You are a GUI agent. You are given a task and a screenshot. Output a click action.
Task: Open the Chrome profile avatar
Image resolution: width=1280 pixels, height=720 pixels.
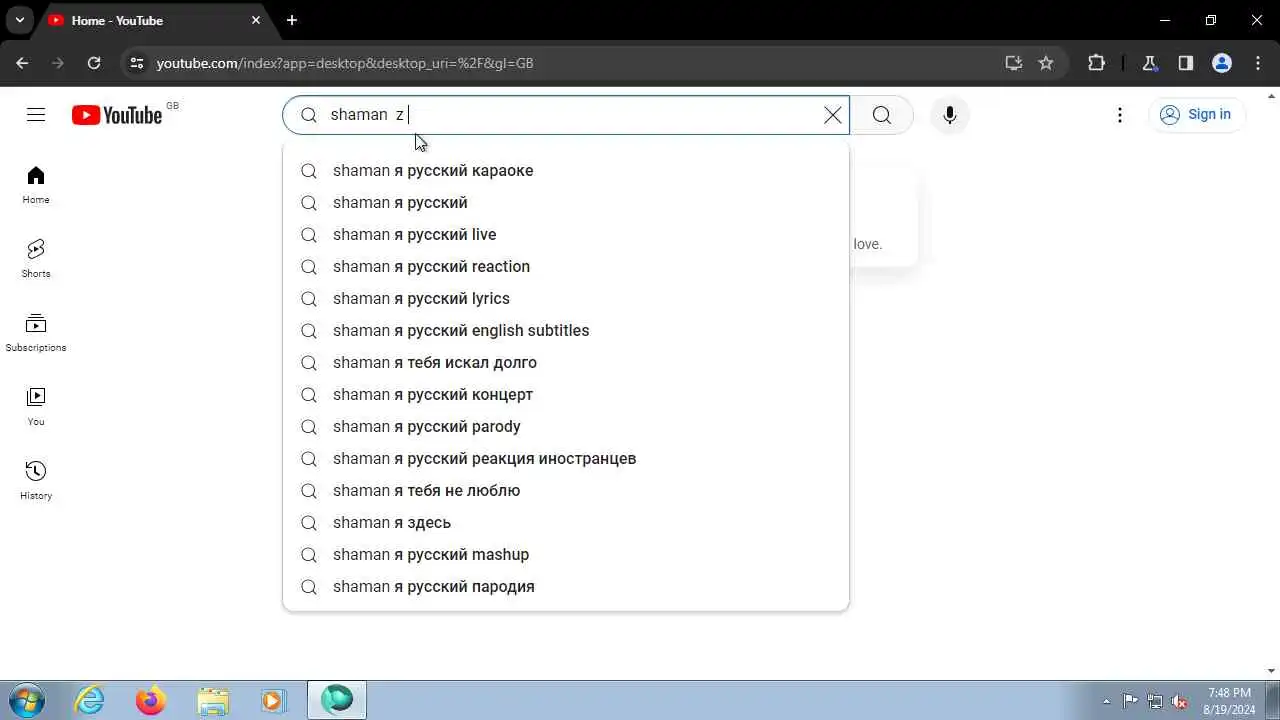click(1221, 63)
